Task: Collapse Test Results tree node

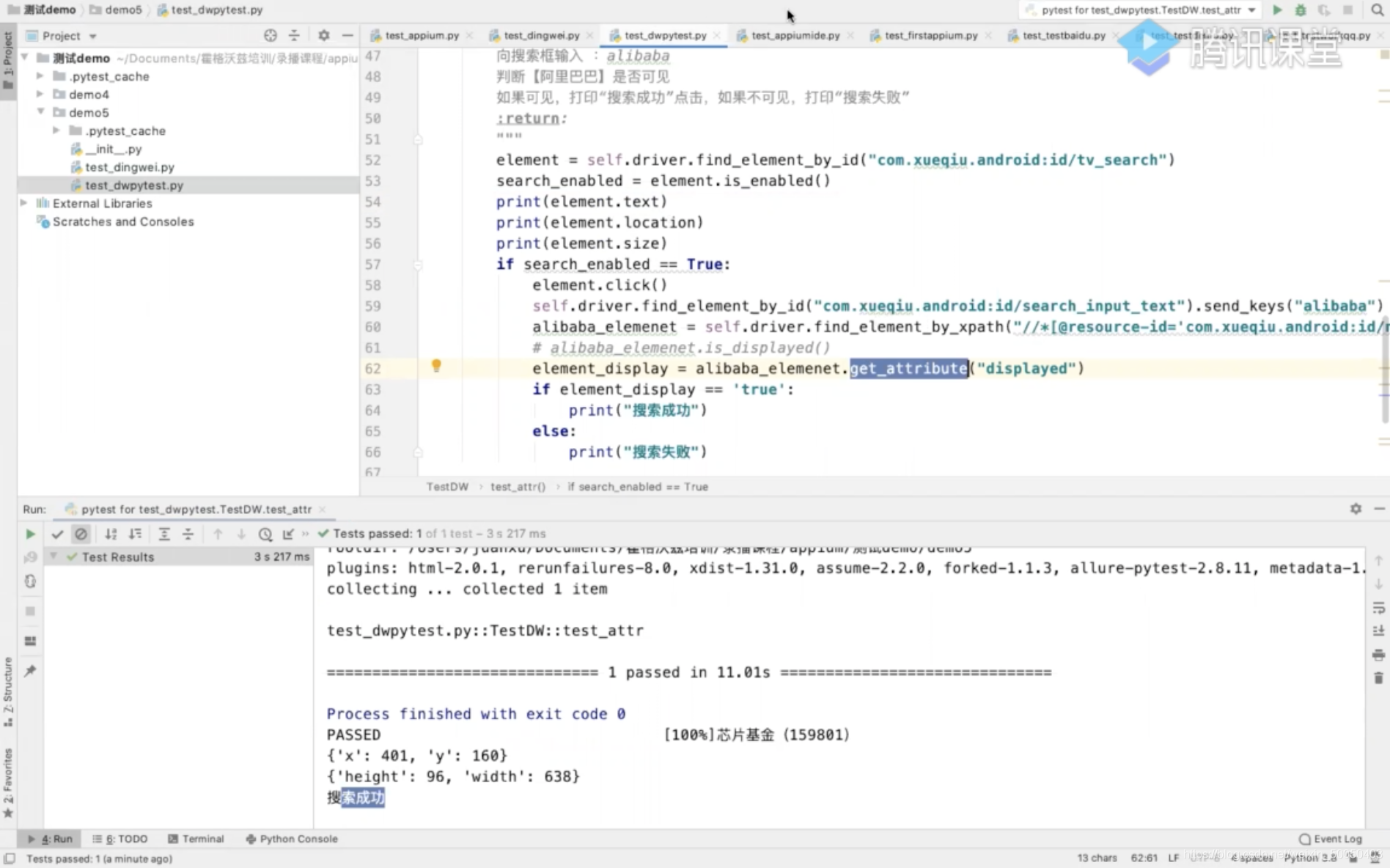Action: coord(54,557)
